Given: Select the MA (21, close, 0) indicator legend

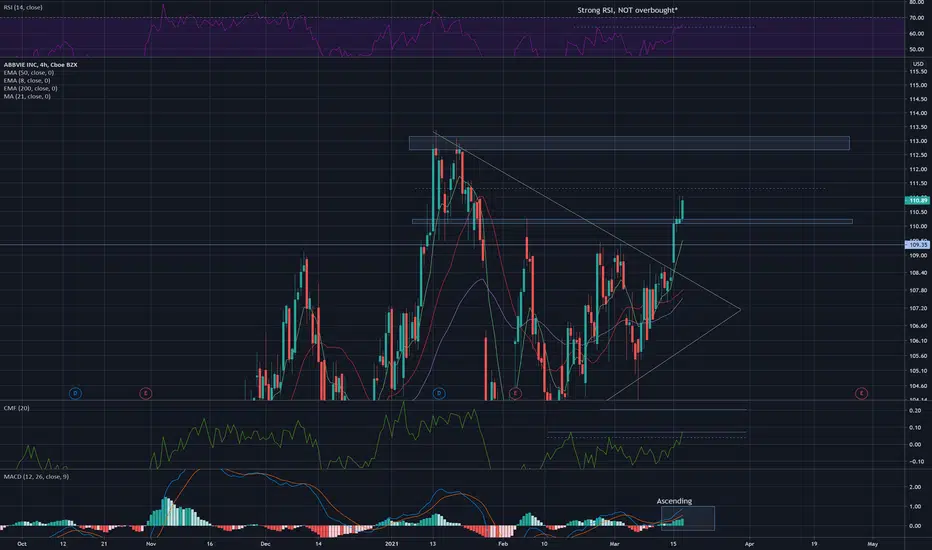Looking at the screenshot, I should 27,96.
